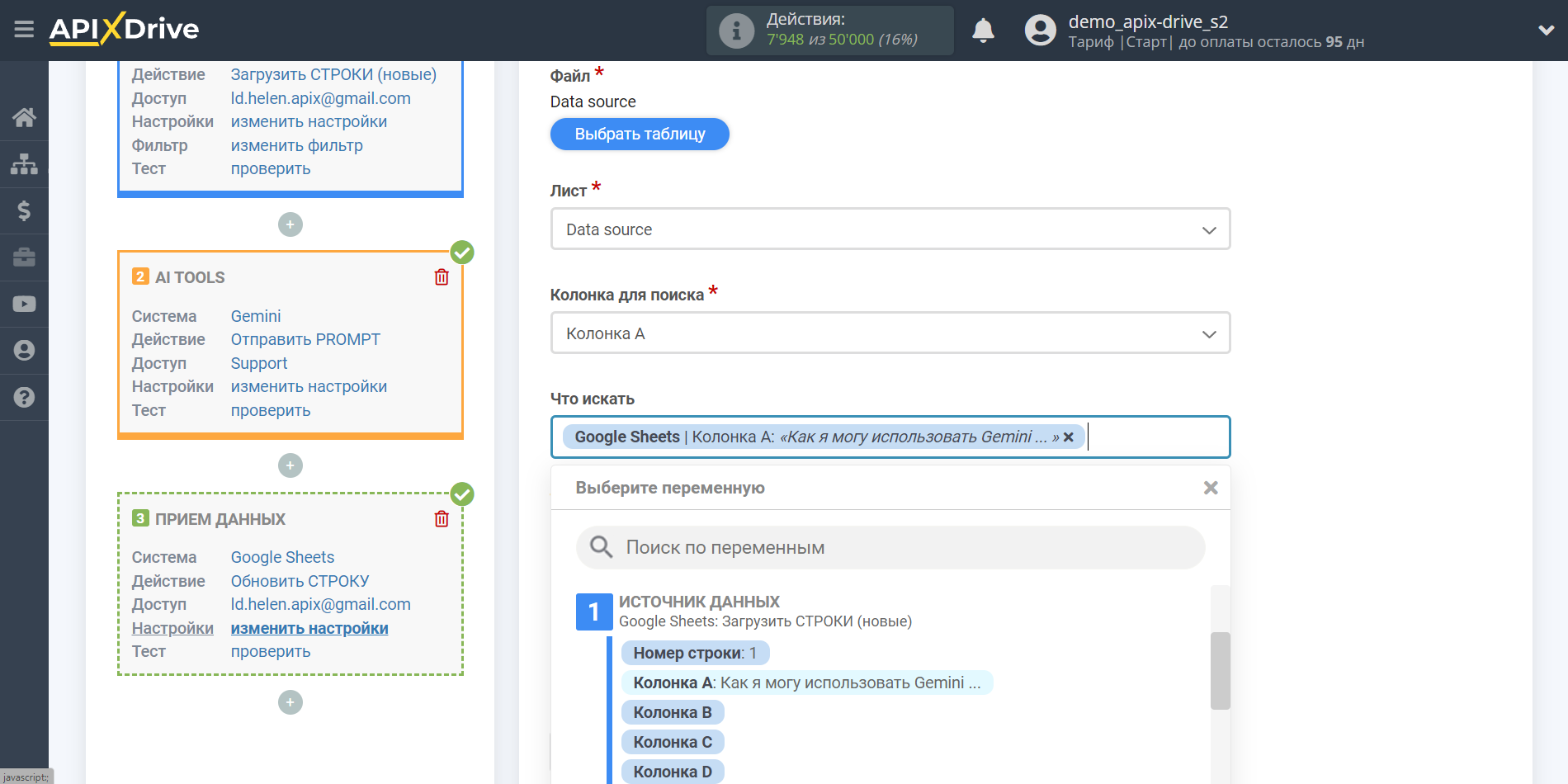
Task: Click AI TOOLS изменить настройки link
Action: (309, 386)
